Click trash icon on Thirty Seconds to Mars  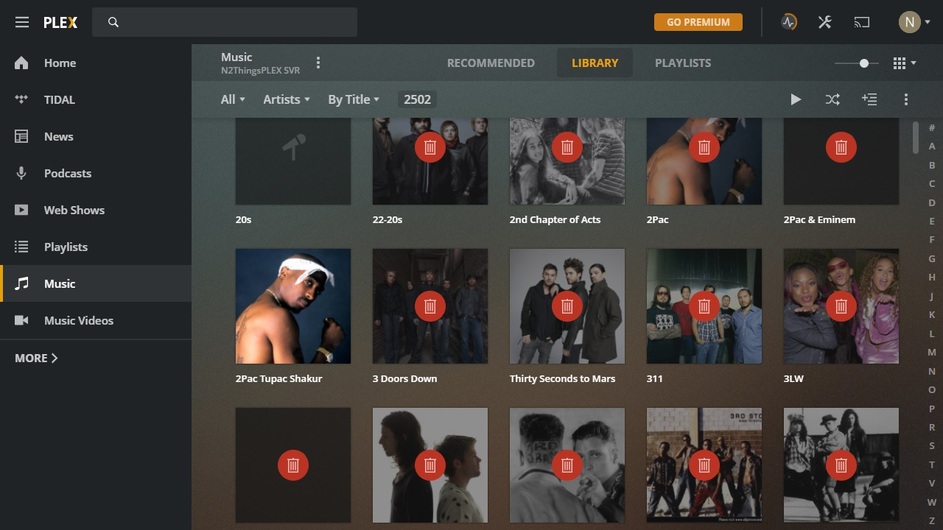coord(567,306)
